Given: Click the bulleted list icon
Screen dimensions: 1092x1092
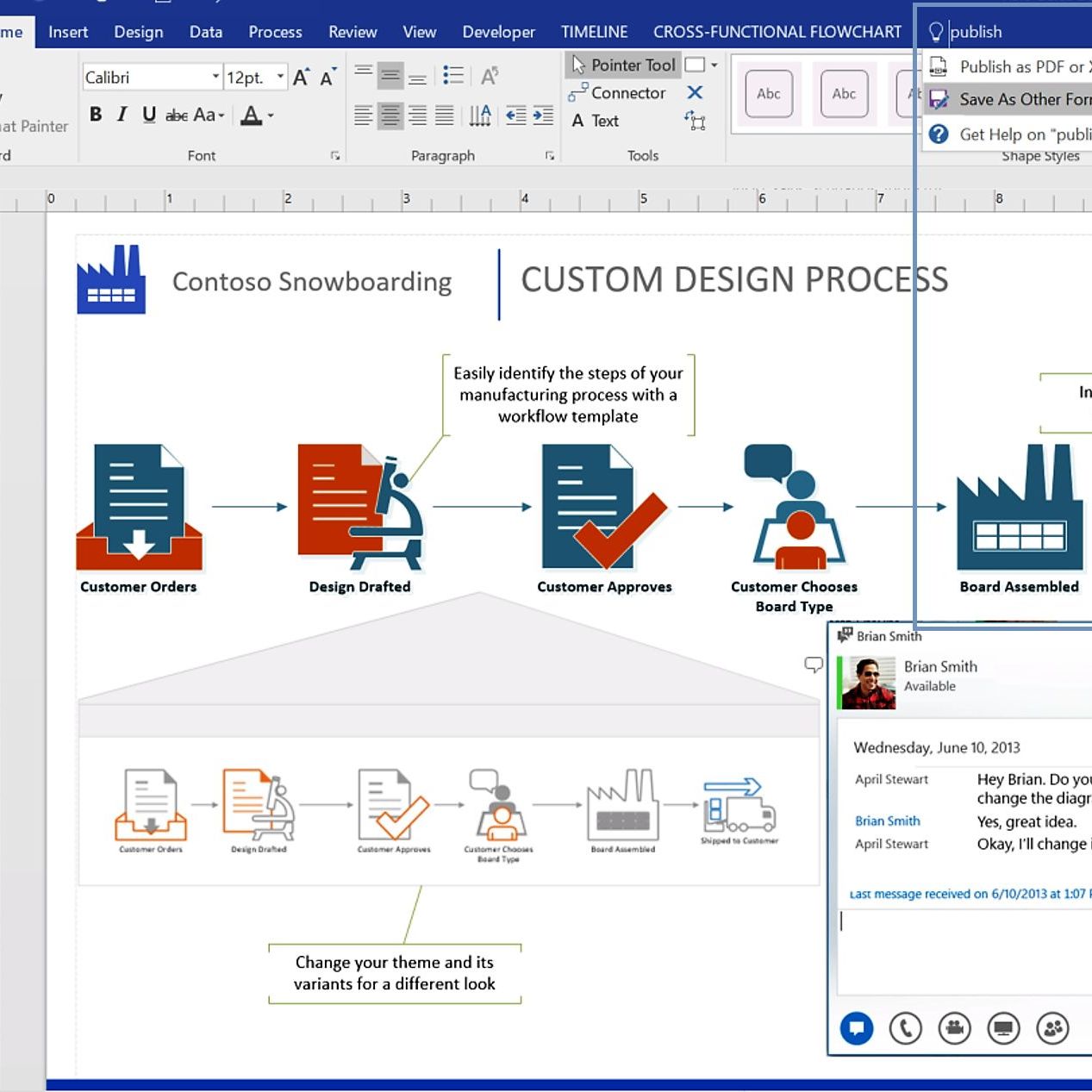Looking at the screenshot, I should click(x=452, y=76).
